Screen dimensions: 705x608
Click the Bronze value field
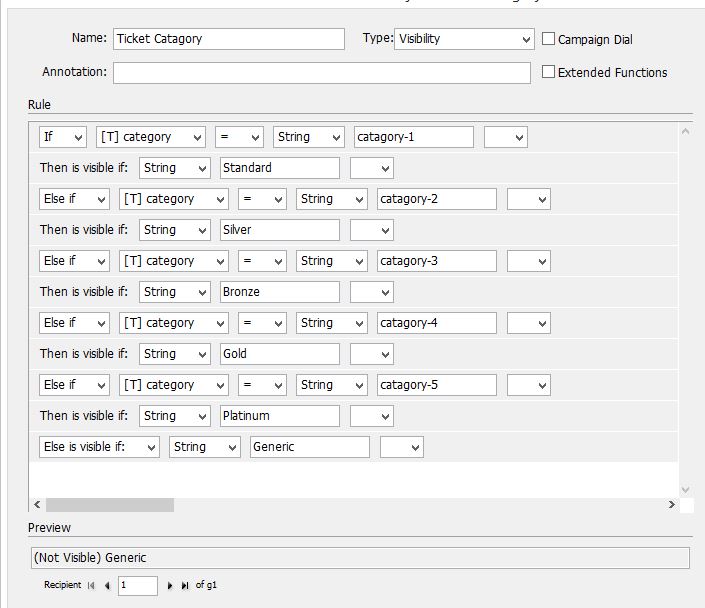(x=280, y=292)
